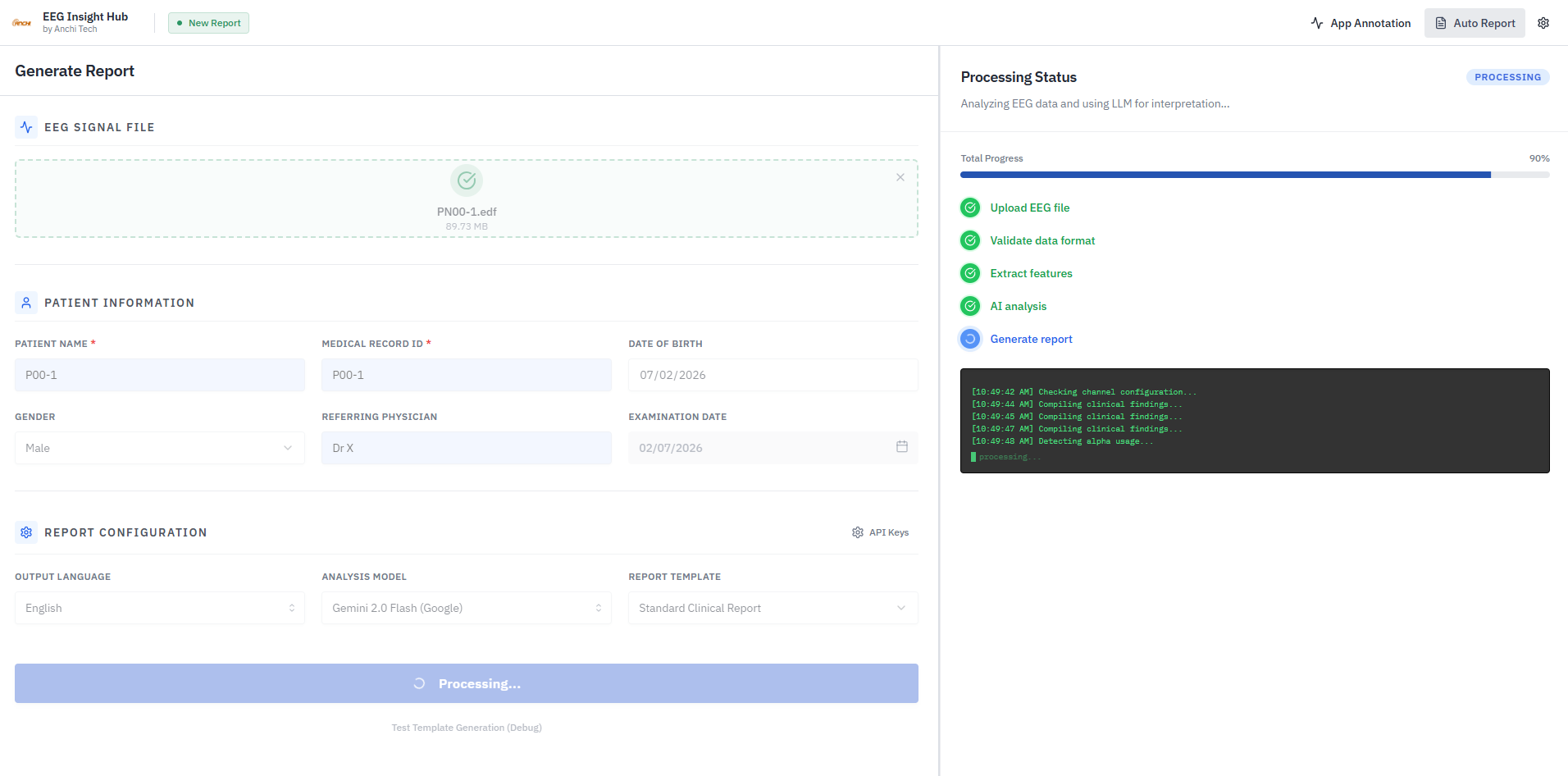Open the Analysis Model dropdown
This screenshot has width=1568, height=776.
(x=467, y=608)
